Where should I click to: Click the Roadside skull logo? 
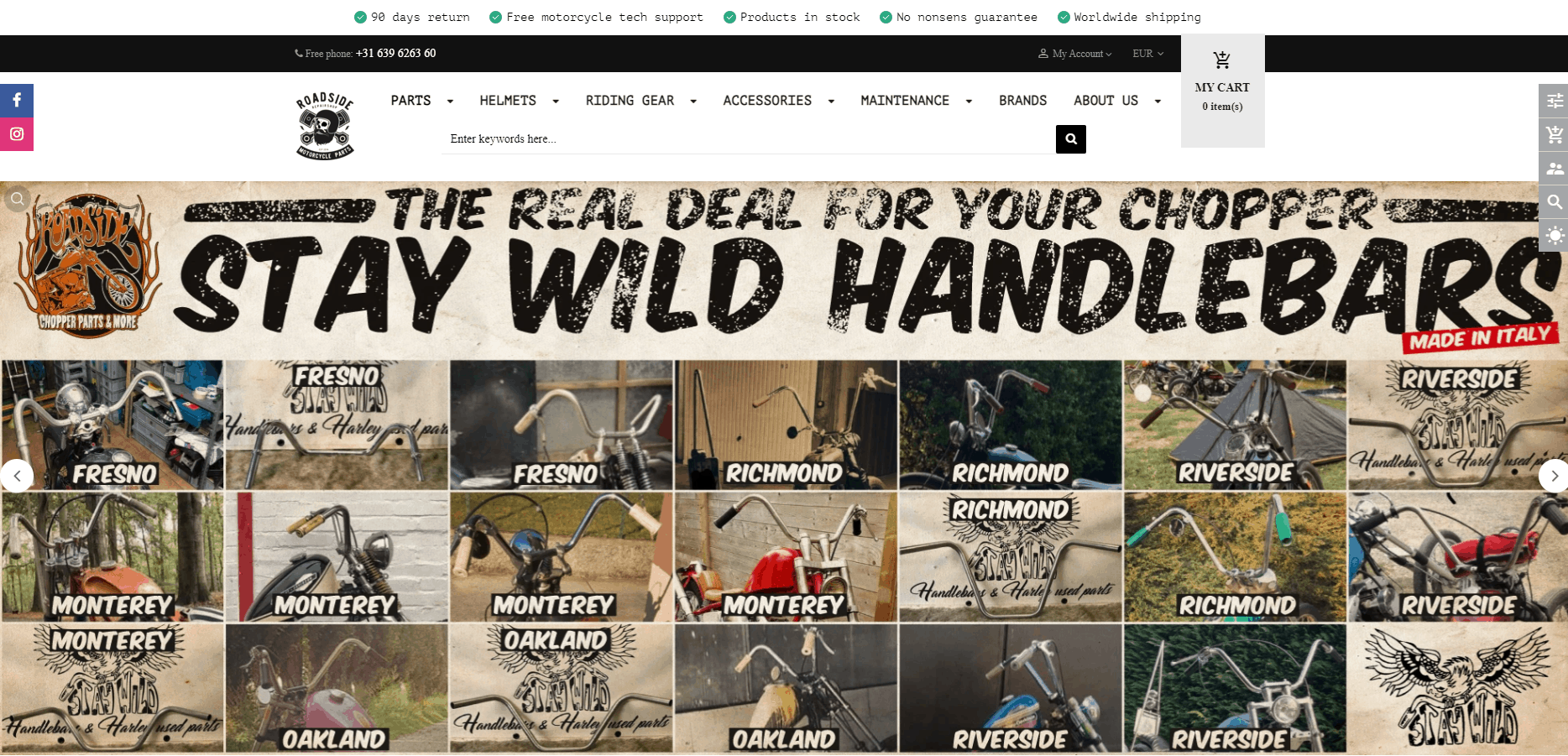325,126
